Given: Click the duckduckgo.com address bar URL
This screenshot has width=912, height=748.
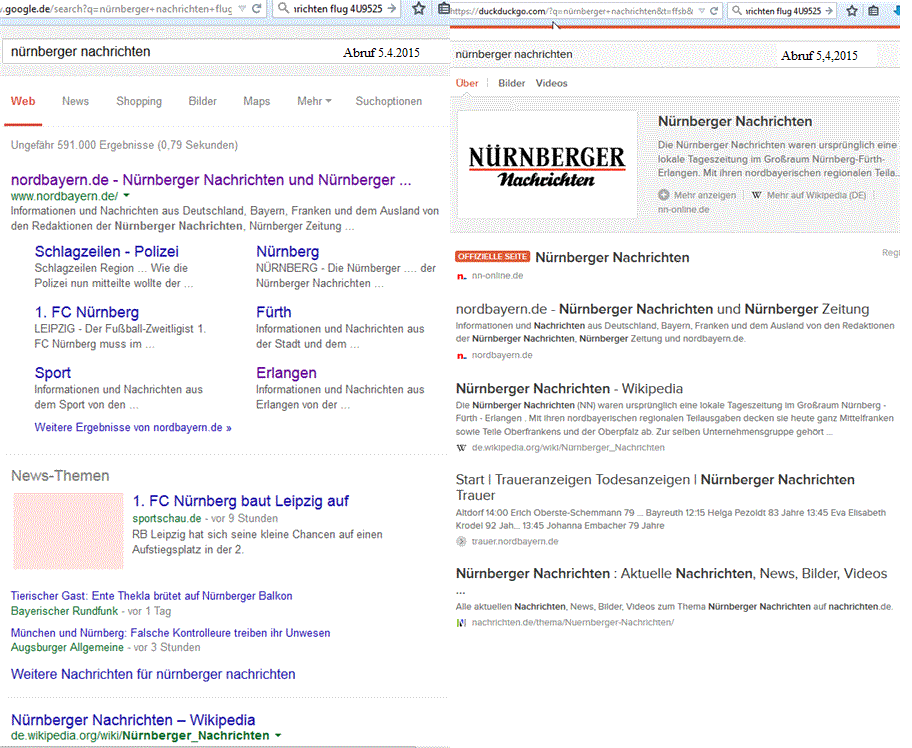Looking at the screenshot, I should click(573, 11).
